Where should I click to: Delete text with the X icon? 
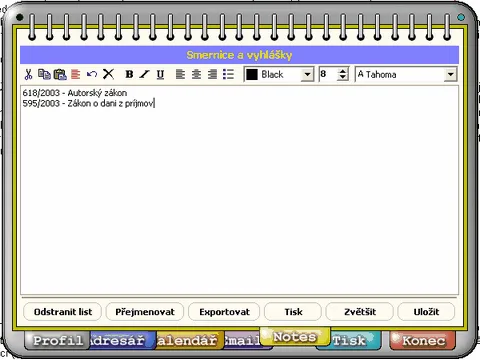pyautogui.click(x=108, y=74)
